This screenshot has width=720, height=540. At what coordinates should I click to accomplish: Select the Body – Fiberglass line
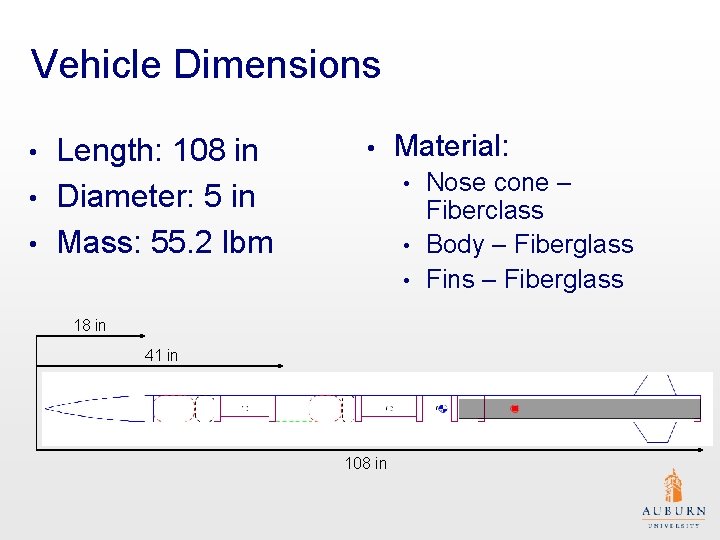pyautogui.click(x=530, y=244)
